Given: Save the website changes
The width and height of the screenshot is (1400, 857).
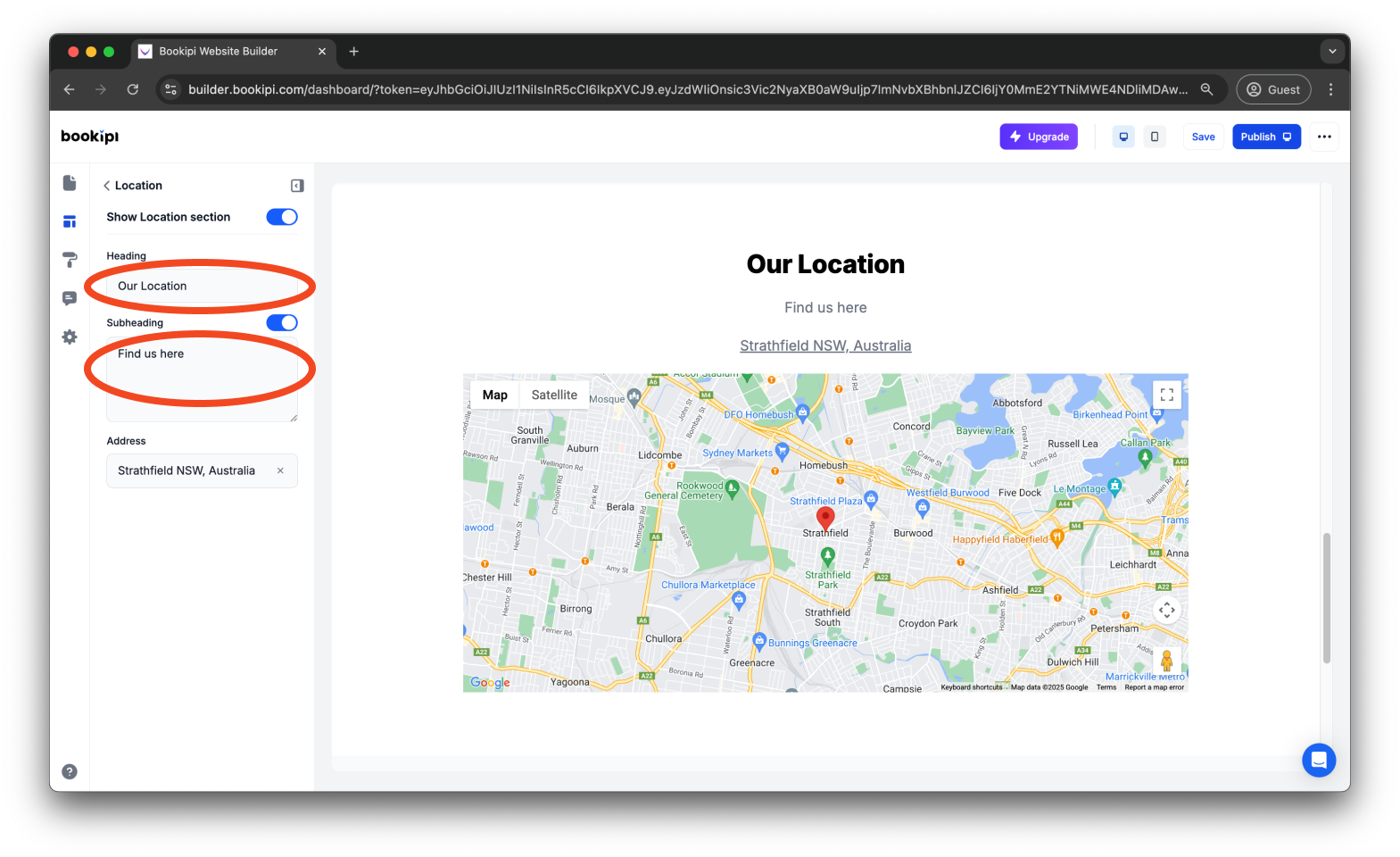Looking at the screenshot, I should click(x=1203, y=137).
